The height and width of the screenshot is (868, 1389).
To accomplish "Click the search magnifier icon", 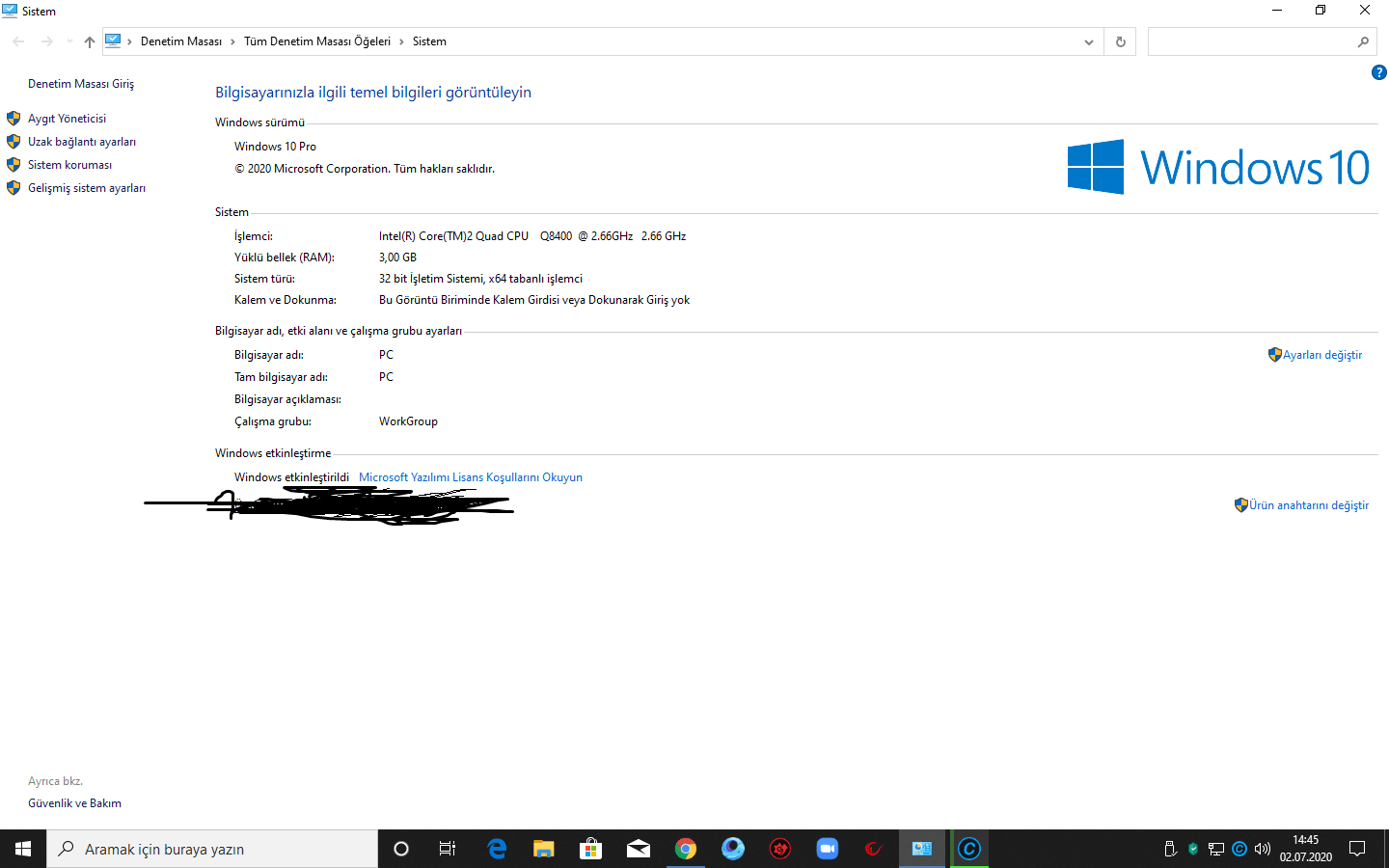I will tap(1363, 41).
